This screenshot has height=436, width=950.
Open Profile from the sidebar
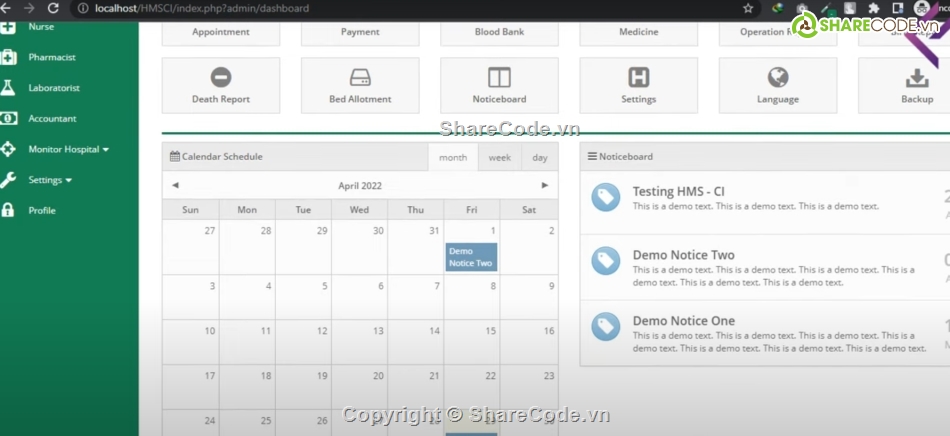[42, 210]
